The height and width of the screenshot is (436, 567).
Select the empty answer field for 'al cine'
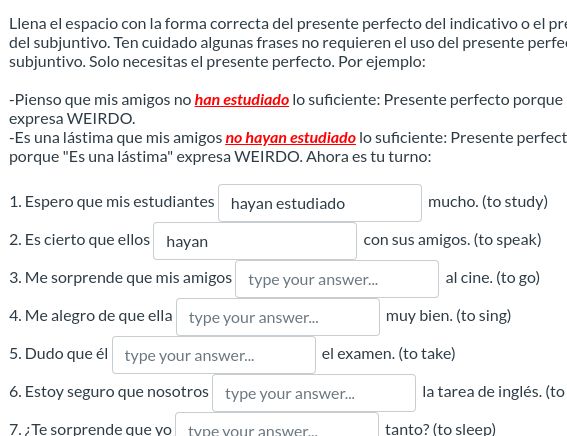[337, 279]
